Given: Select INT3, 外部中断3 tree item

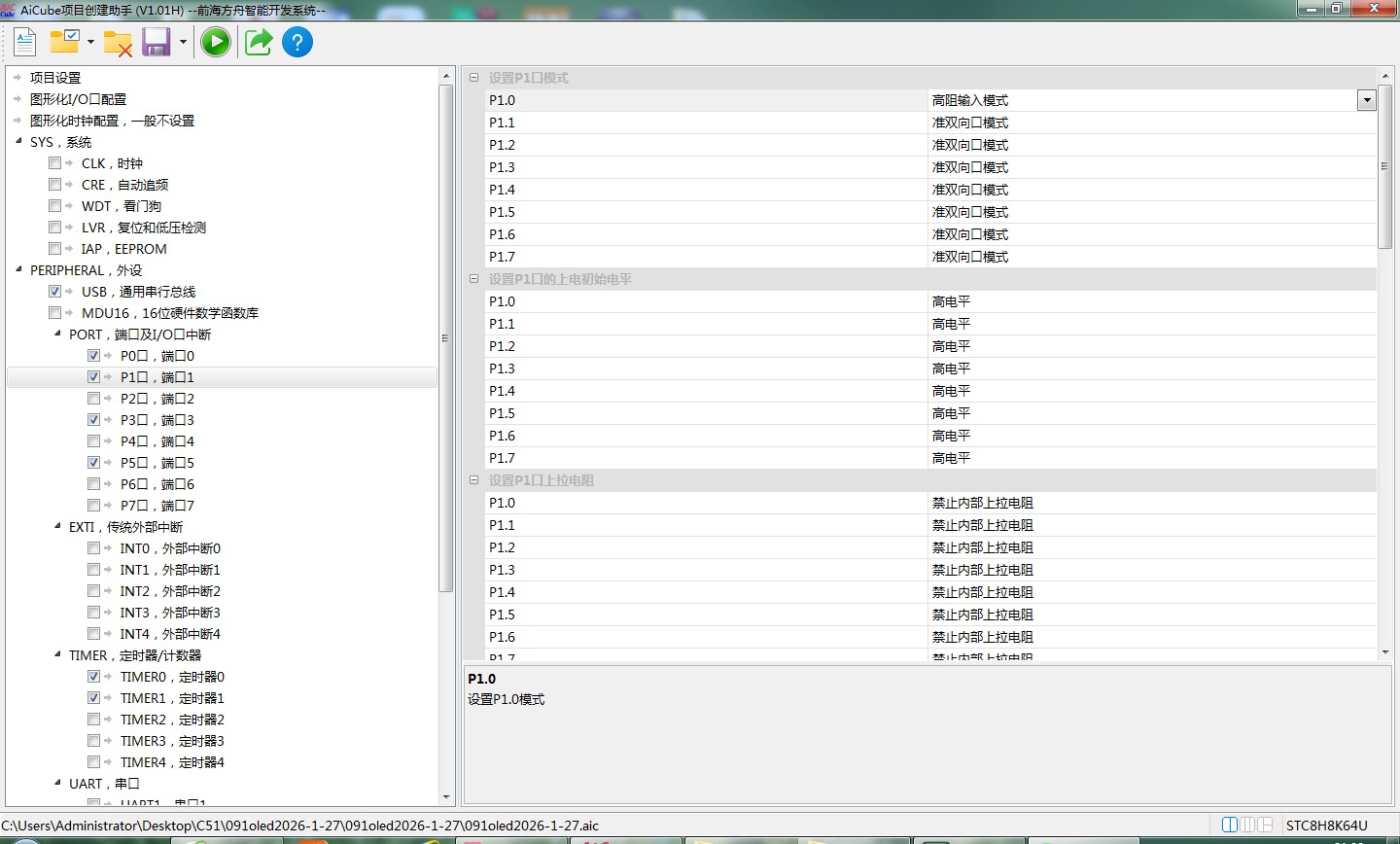Looking at the screenshot, I should 170,613.
